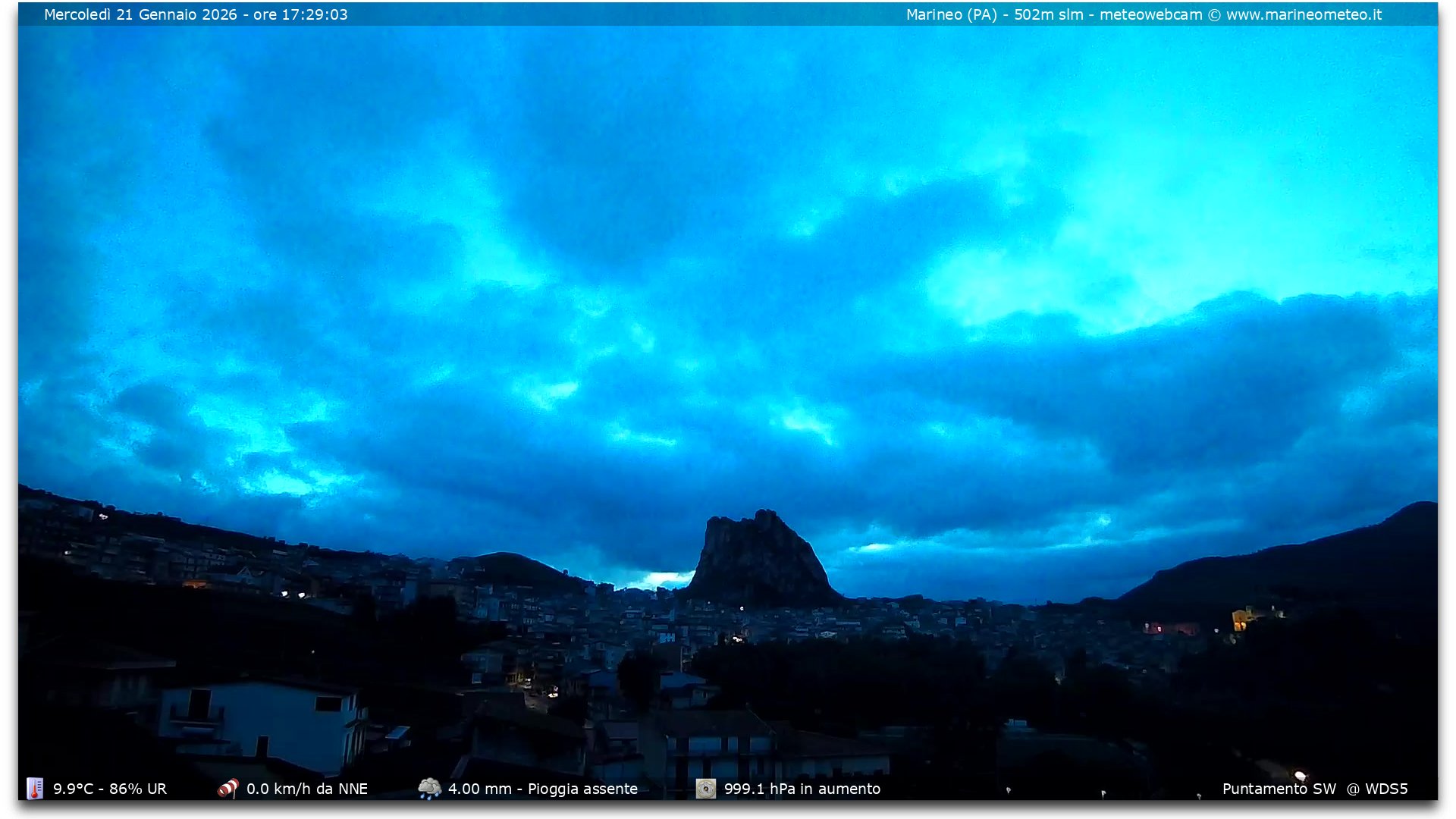Click the thermometer temperature icon
Screen dimensions: 1456x819
pos(35,789)
